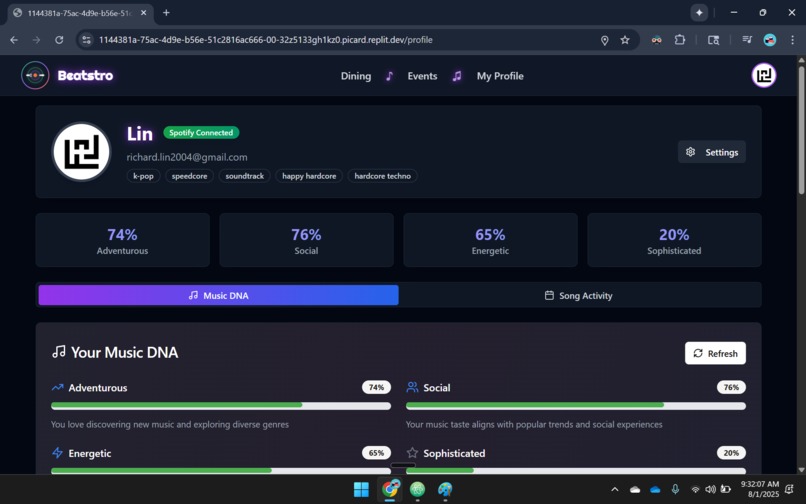This screenshot has height=504, width=806.
Task: Click the k-pop genre tag
Action: coord(143,176)
